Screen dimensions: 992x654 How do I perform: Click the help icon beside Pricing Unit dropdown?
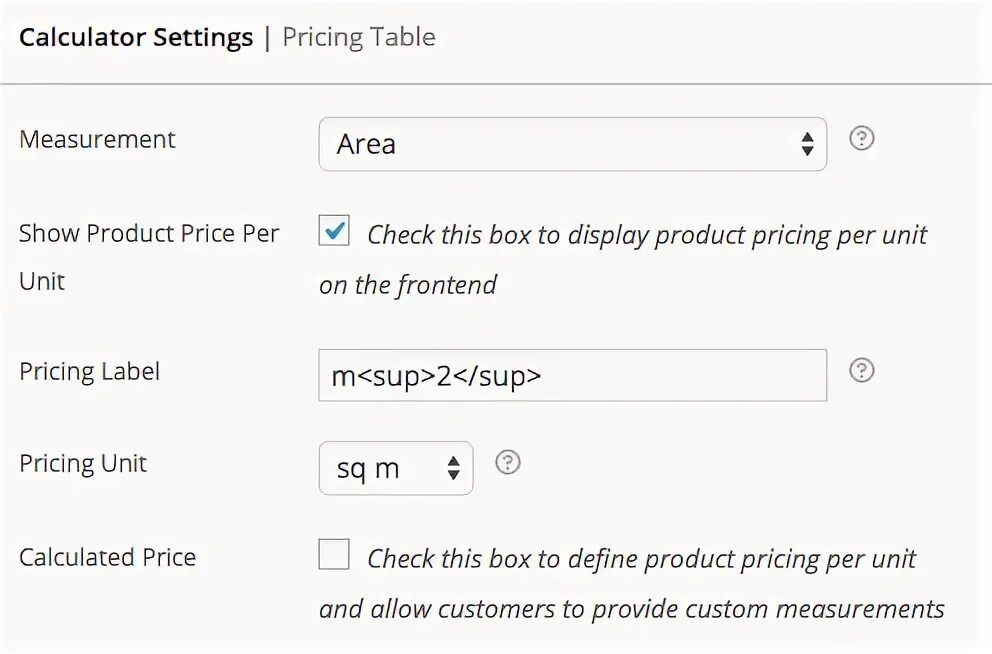click(x=508, y=462)
